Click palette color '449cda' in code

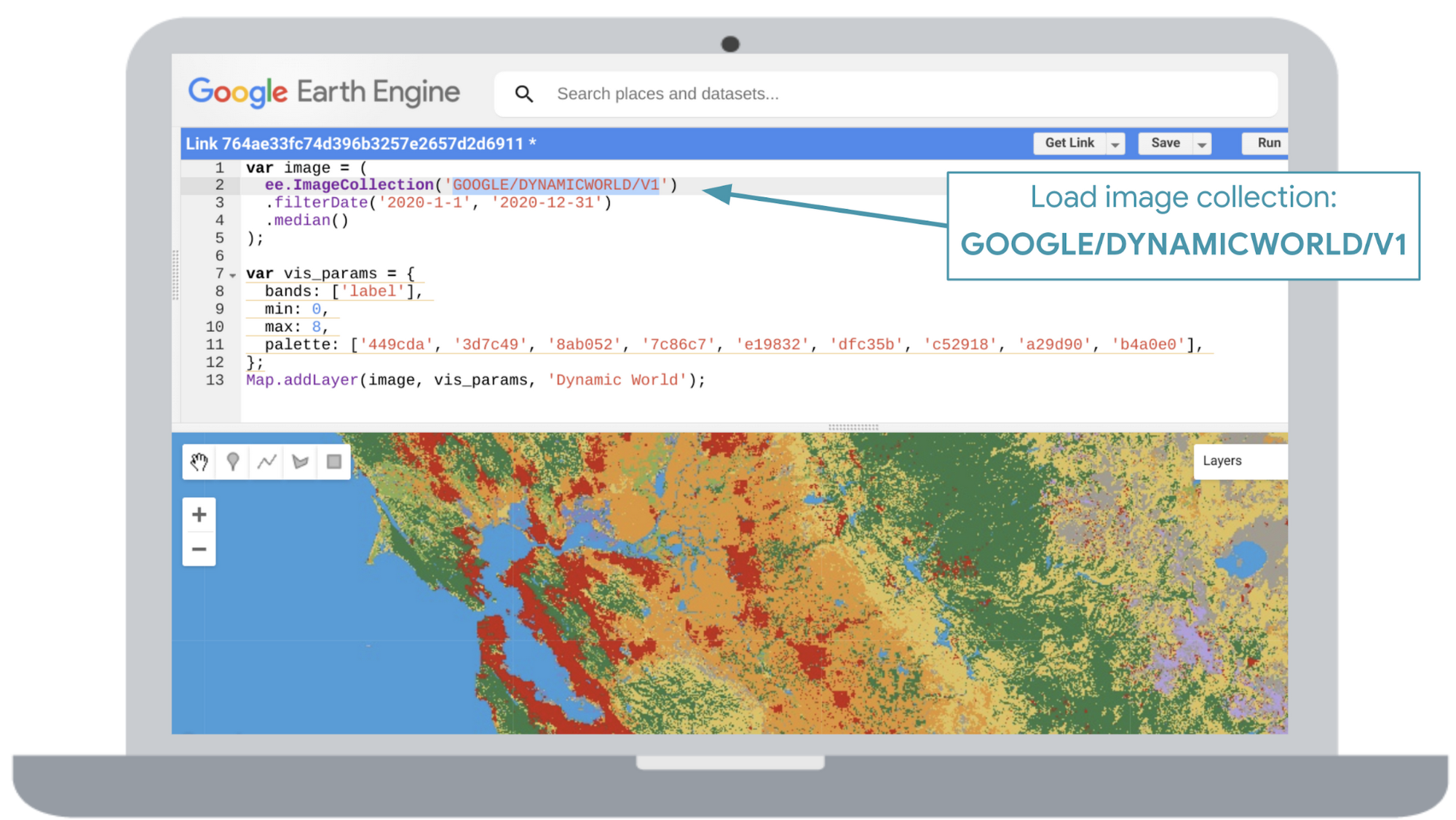click(396, 345)
